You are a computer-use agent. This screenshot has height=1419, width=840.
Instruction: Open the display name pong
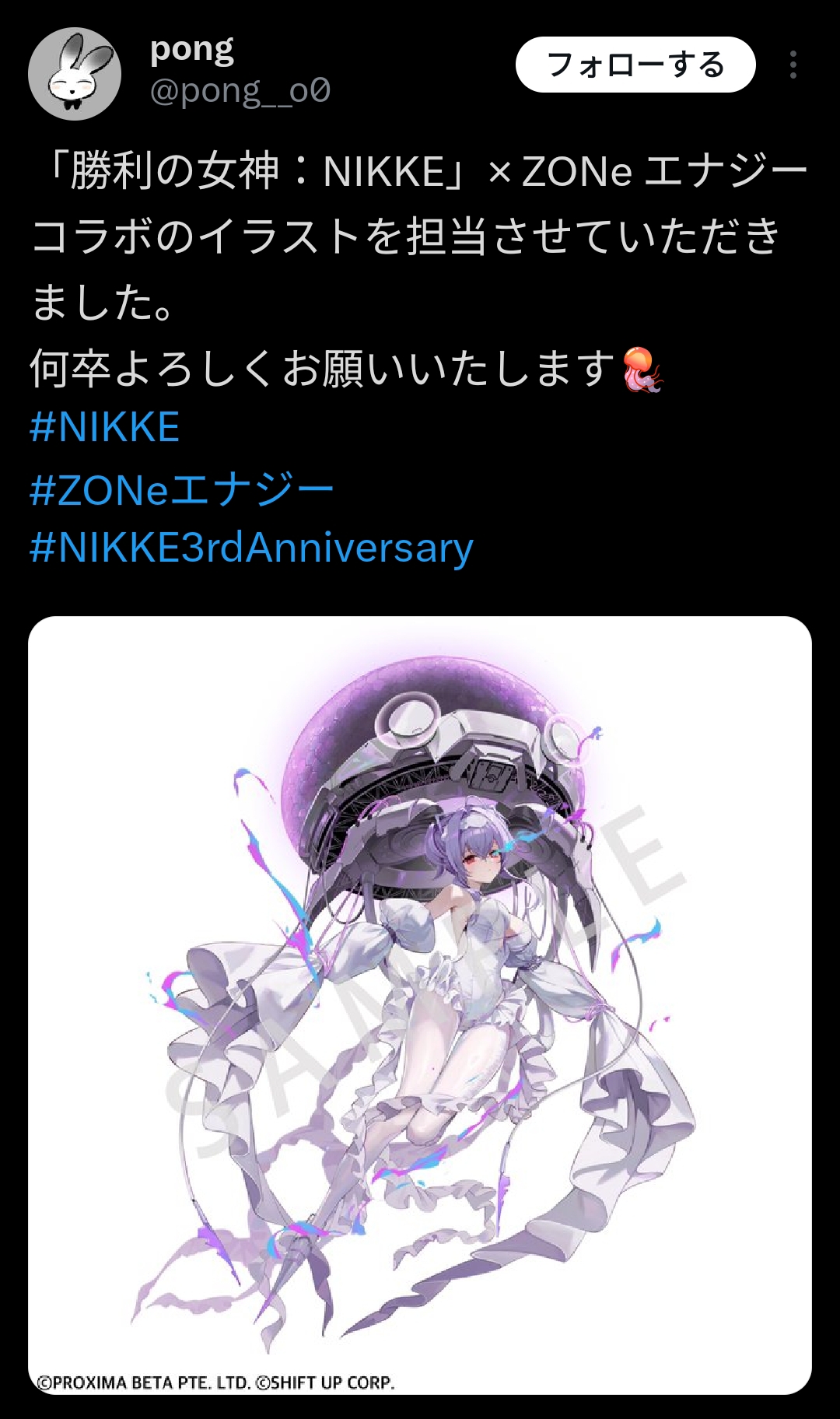[191, 50]
